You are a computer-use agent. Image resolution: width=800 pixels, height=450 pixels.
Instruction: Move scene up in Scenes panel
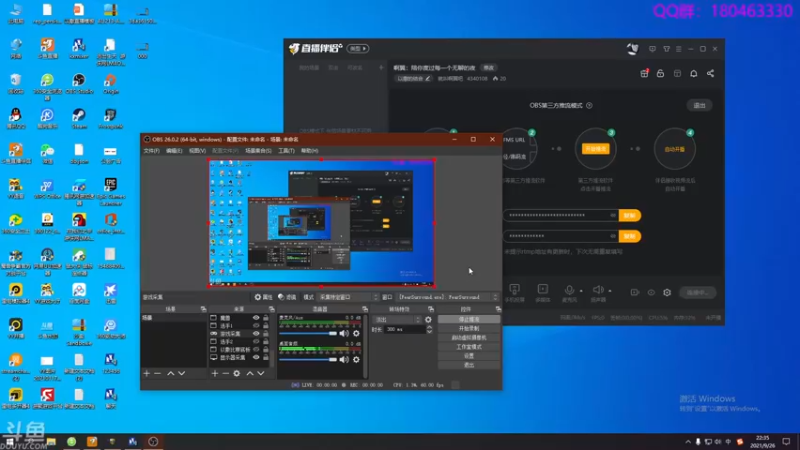pyautogui.click(x=171, y=373)
